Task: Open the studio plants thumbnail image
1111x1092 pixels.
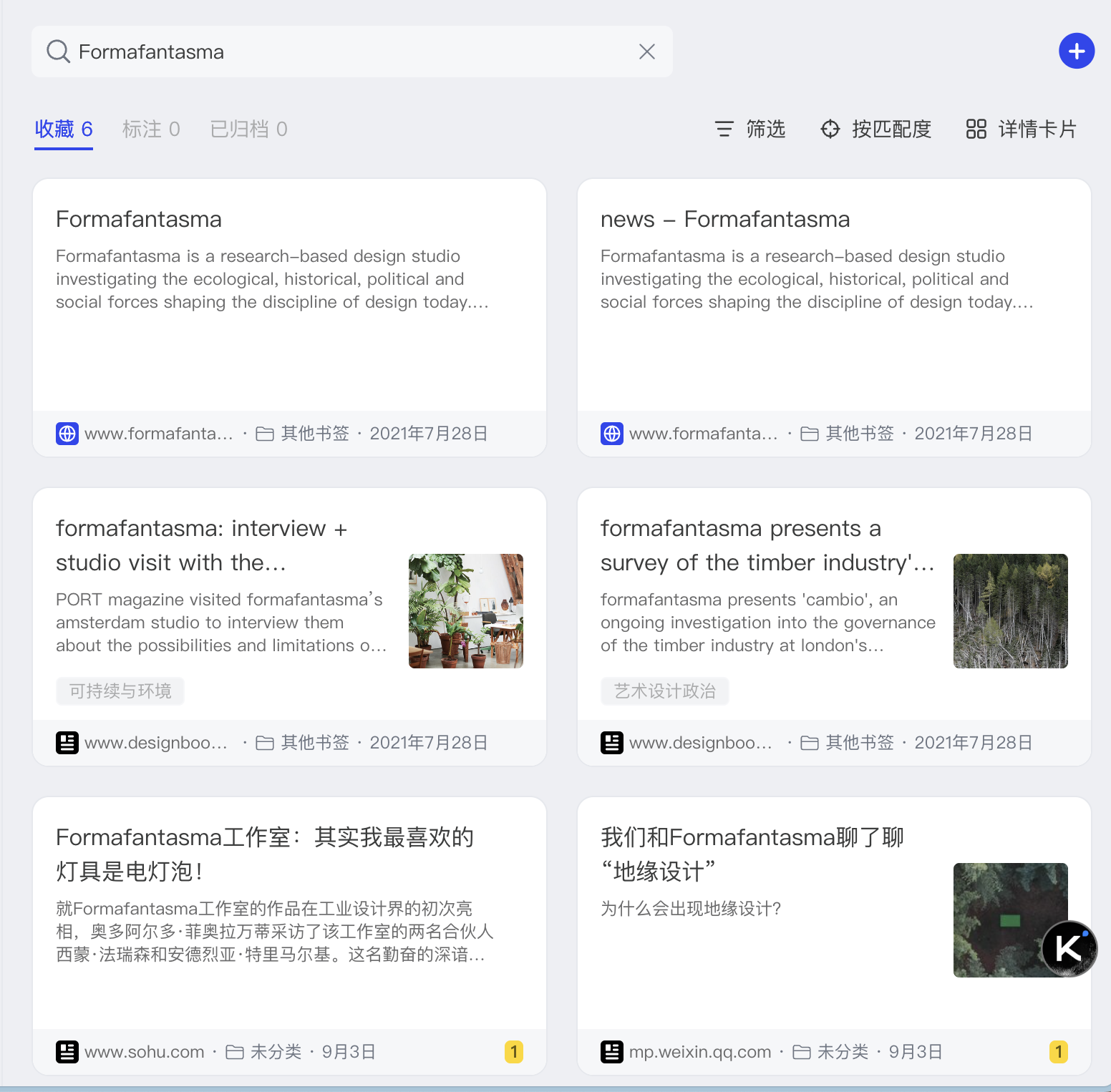Action: 465,610
